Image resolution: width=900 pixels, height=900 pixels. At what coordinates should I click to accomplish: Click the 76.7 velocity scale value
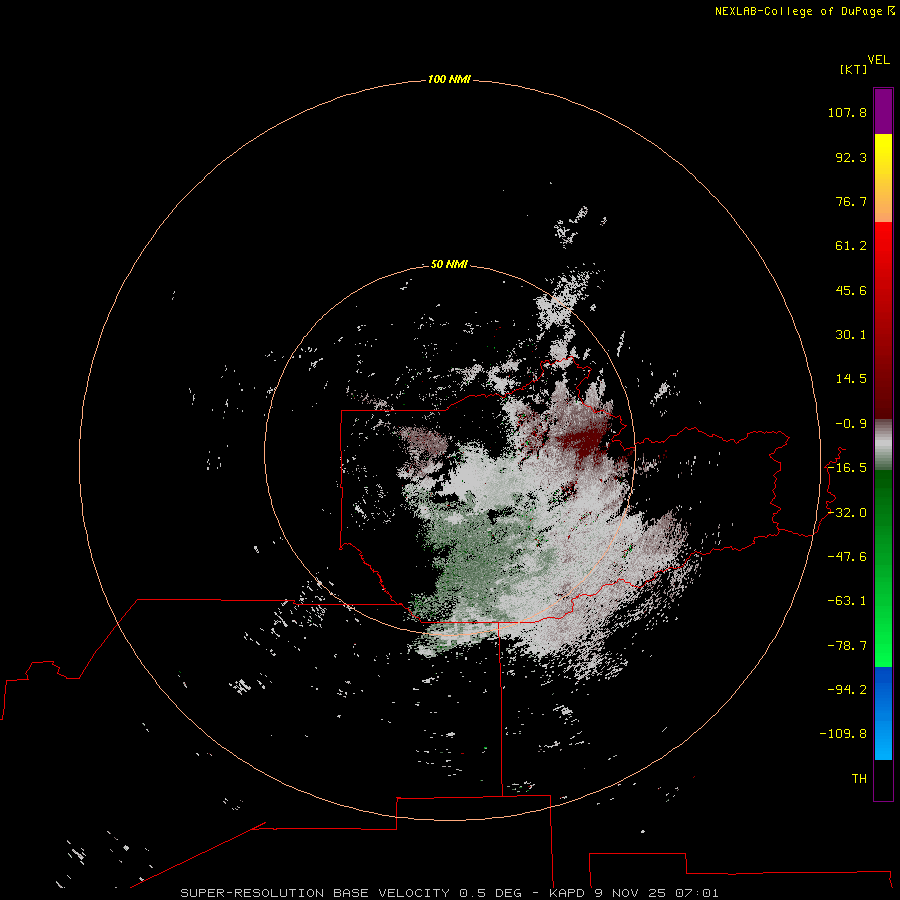pyautogui.click(x=851, y=201)
